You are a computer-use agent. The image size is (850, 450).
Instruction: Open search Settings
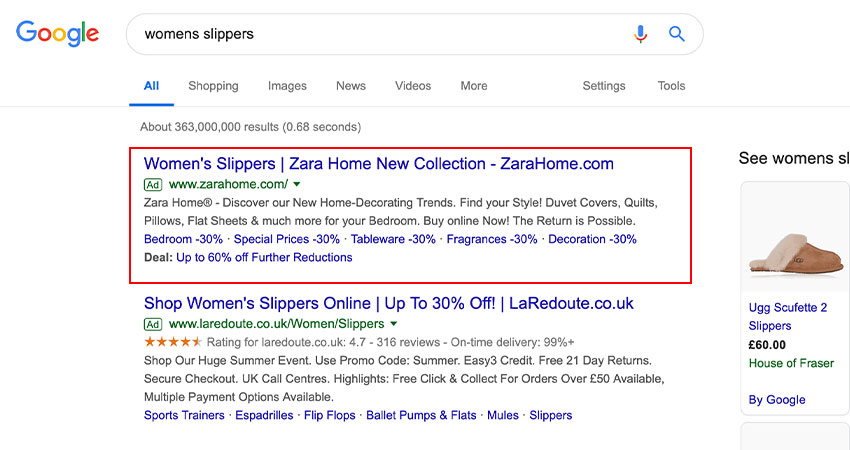[604, 86]
